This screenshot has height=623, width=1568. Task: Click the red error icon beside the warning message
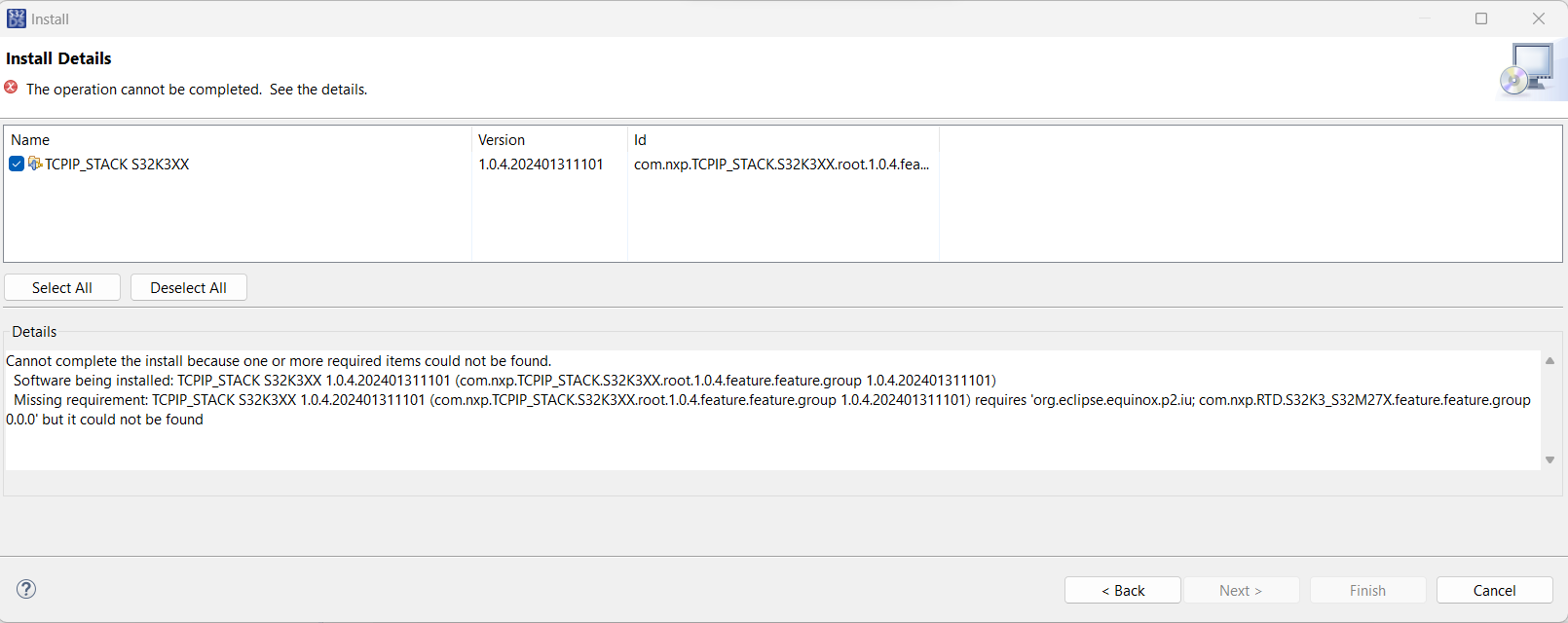click(10, 88)
